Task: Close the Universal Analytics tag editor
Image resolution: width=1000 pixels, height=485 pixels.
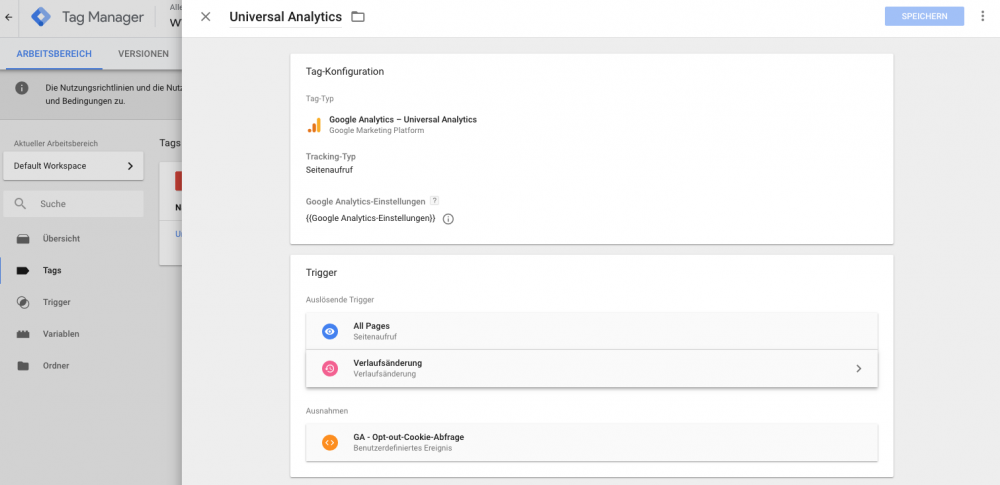Action: 206,17
